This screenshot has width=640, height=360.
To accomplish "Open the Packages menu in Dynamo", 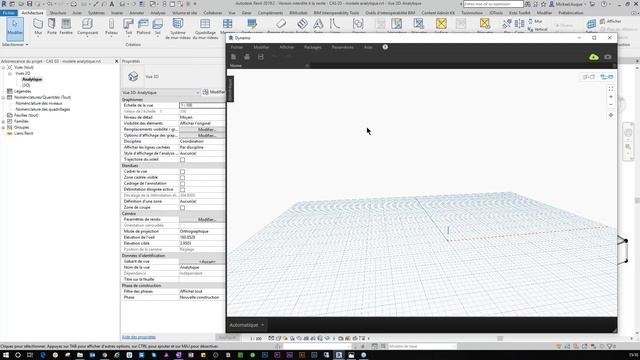I will pos(313,47).
